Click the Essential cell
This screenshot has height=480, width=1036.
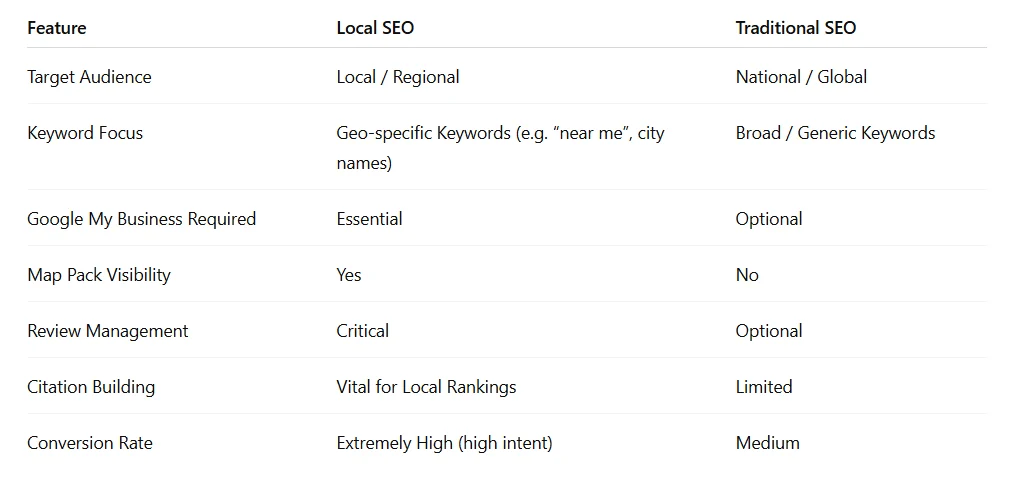pyautogui.click(x=369, y=219)
